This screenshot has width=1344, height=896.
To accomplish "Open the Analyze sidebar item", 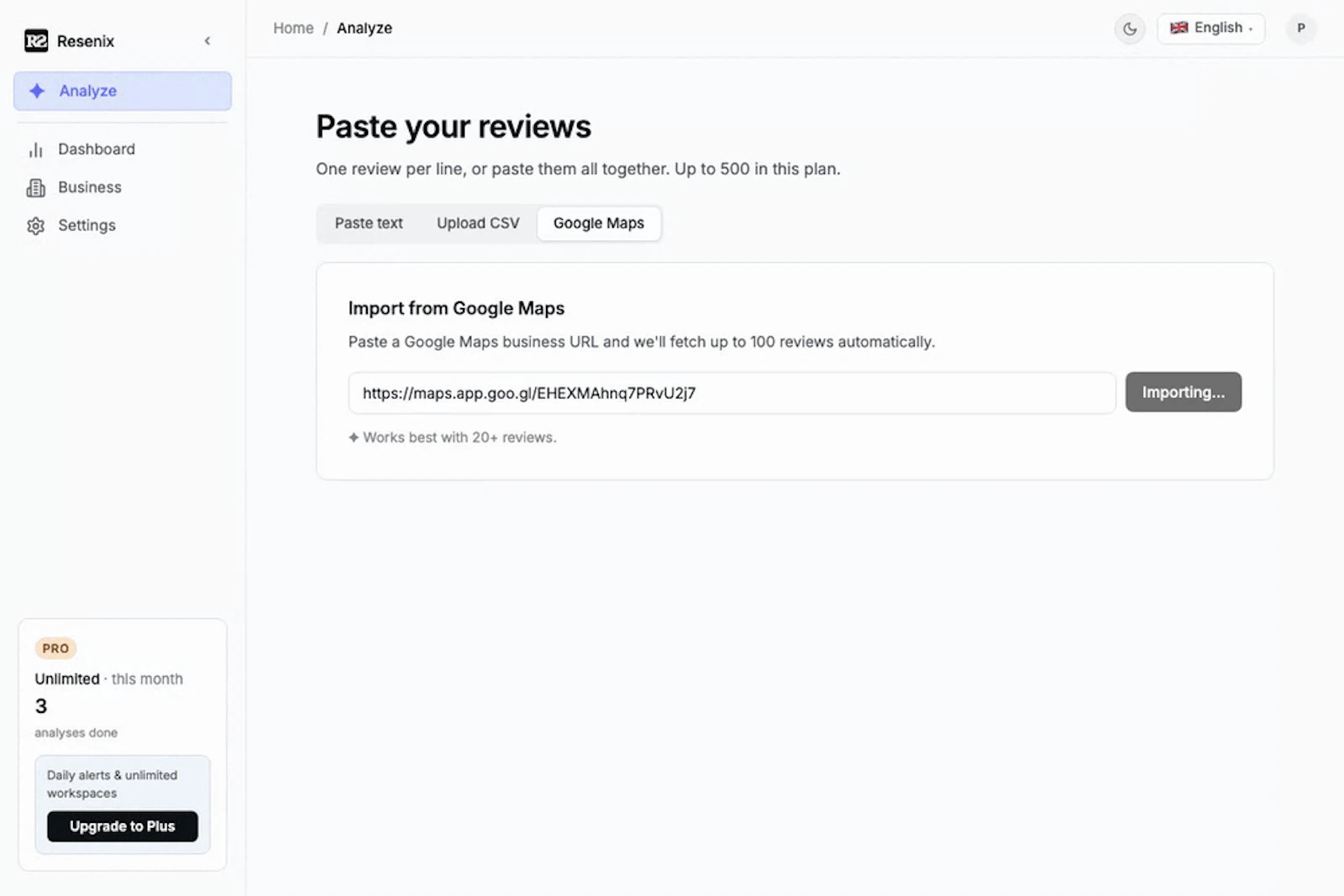I will [123, 91].
